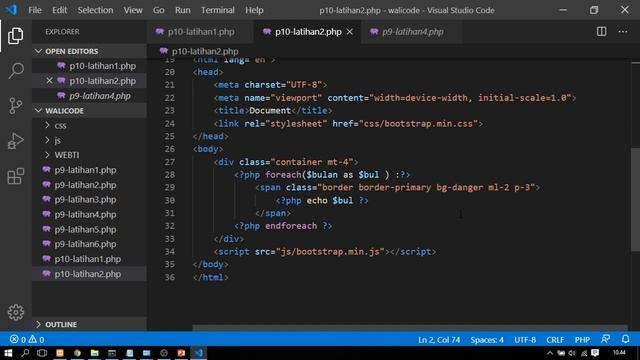Change the PHP language mode
This screenshot has height=360, width=640.
[582, 340]
